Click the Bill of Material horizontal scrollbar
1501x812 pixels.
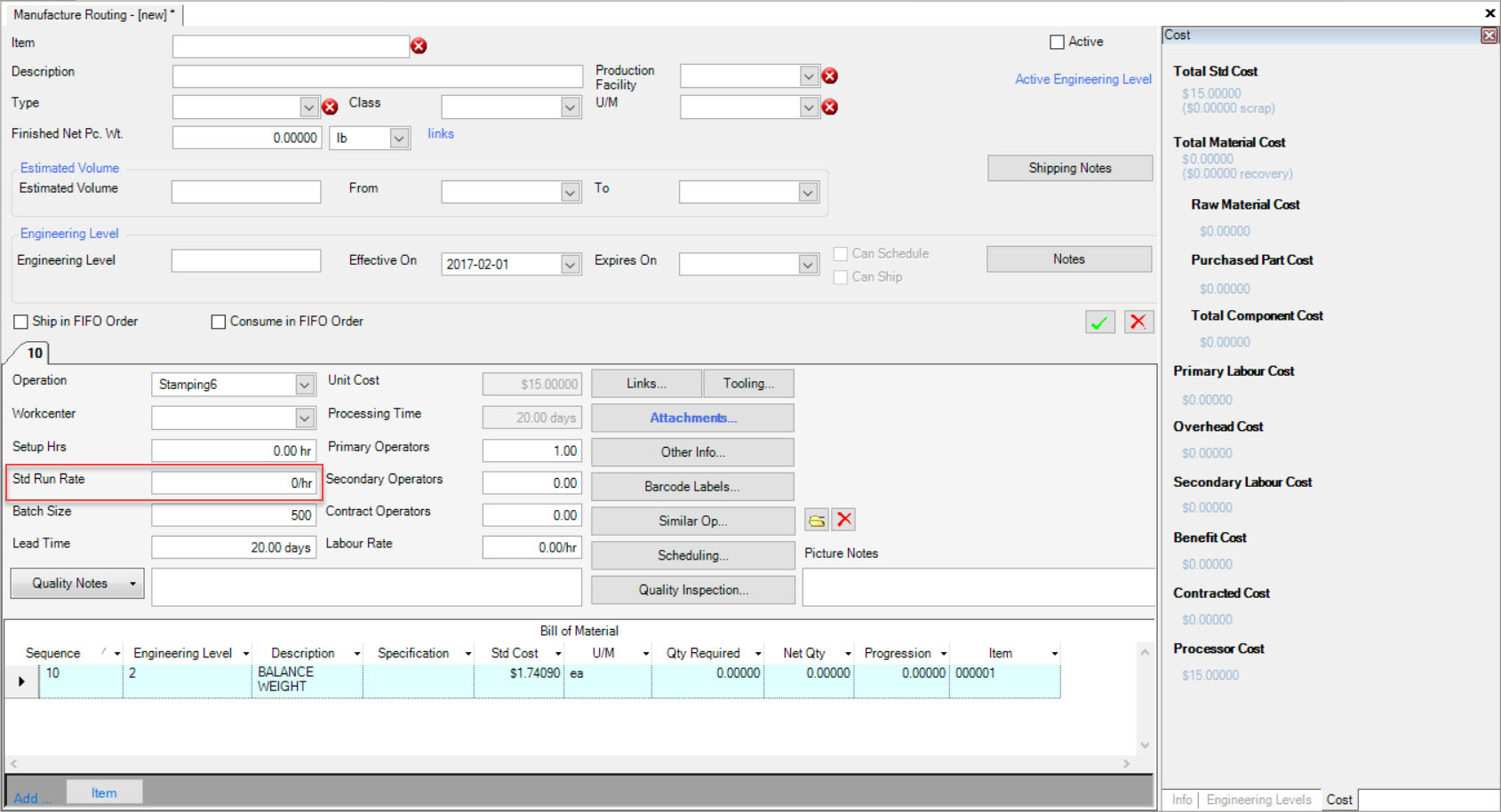[569, 763]
